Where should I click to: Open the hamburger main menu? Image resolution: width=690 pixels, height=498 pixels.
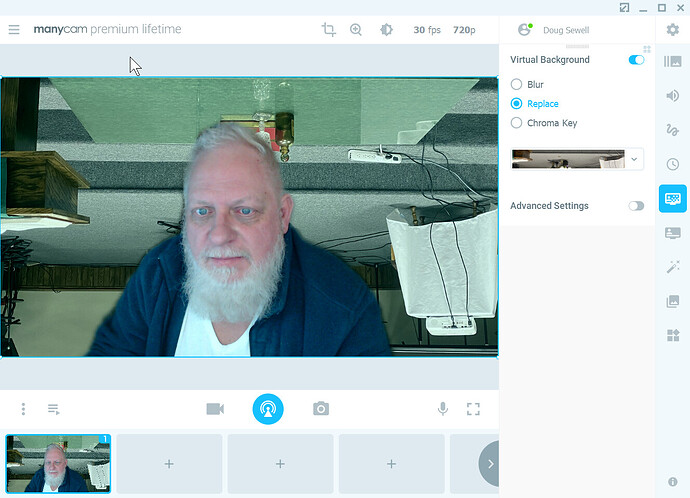(14, 29)
